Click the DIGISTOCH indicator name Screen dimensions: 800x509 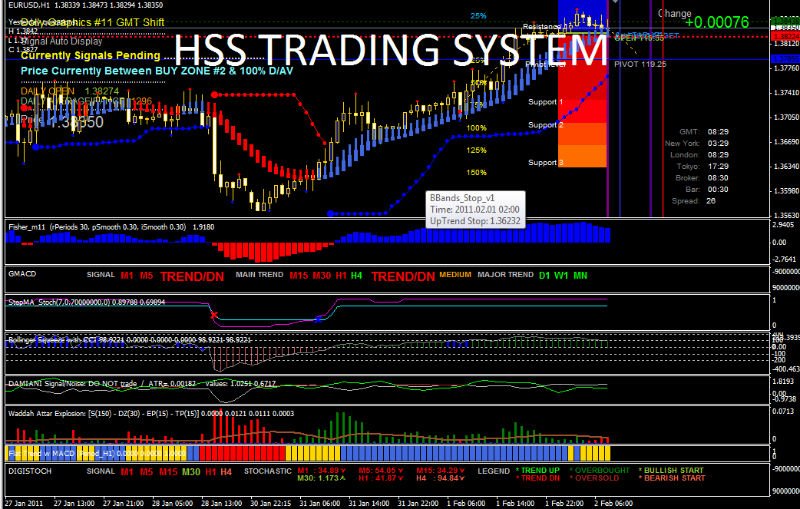coord(30,471)
